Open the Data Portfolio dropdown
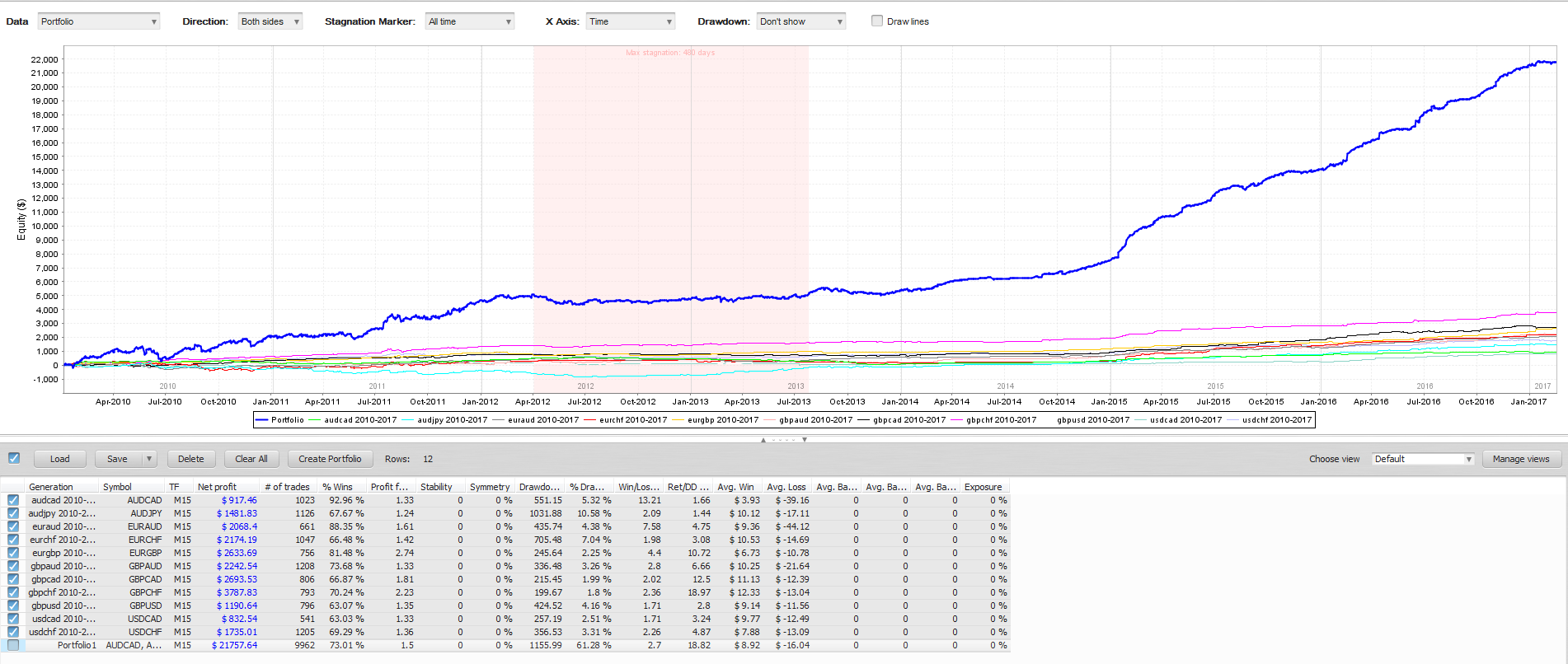1568x664 pixels. pyautogui.click(x=99, y=21)
